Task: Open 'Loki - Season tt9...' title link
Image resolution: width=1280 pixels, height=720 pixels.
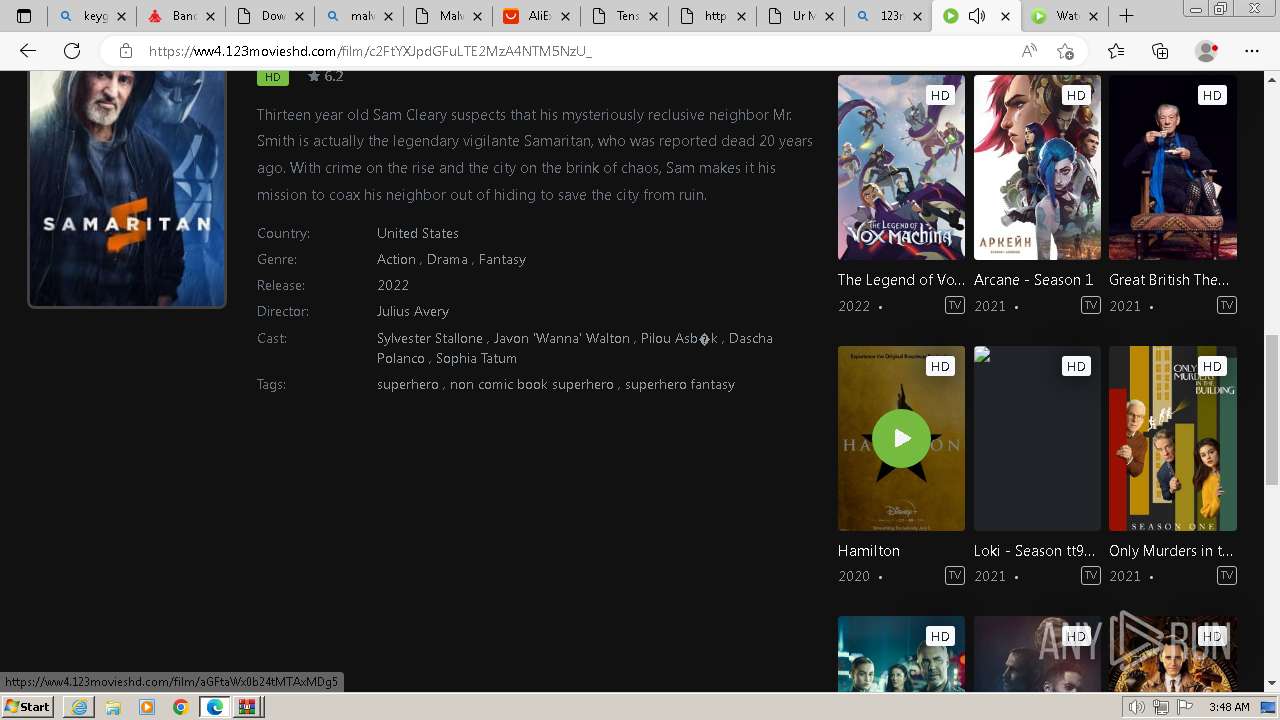Action: pyautogui.click(x=1035, y=551)
